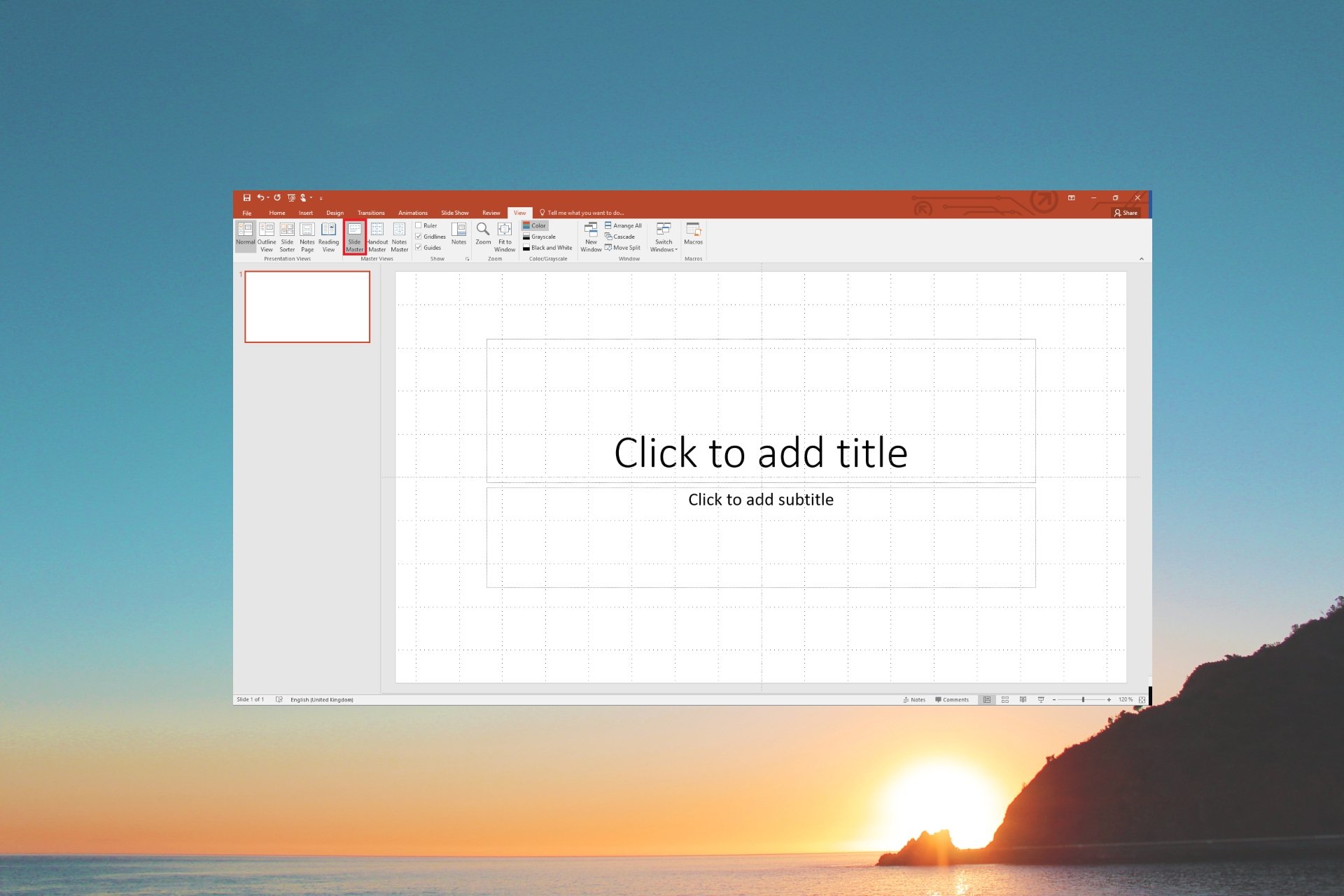The height and width of the screenshot is (896, 1344).
Task: Click Slide Sorter status bar icon
Action: click(x=1005, y=699)
